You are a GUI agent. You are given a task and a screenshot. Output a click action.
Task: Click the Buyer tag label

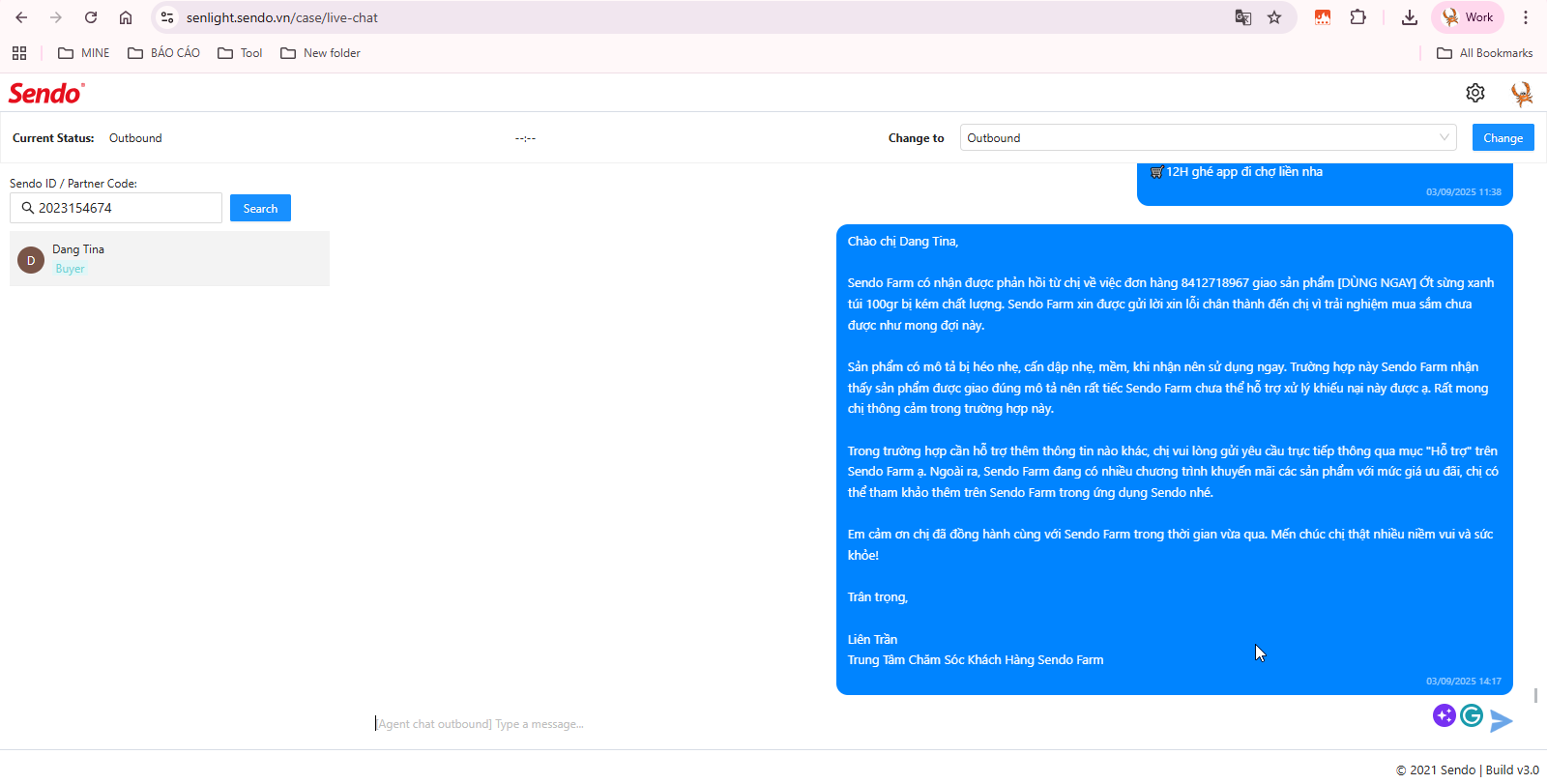coord(70,269)
